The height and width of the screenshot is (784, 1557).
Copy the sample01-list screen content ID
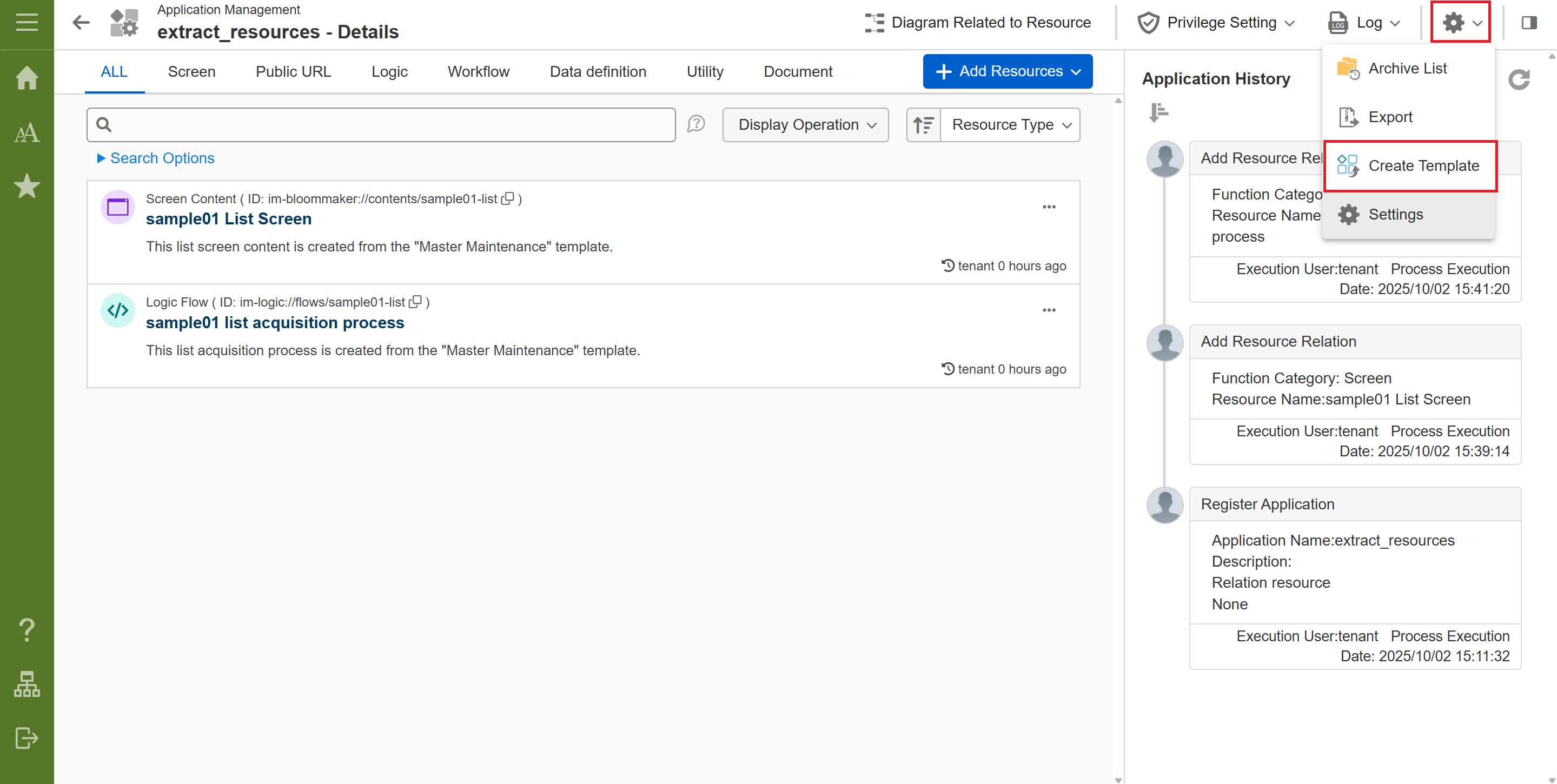tap(508, 198)
